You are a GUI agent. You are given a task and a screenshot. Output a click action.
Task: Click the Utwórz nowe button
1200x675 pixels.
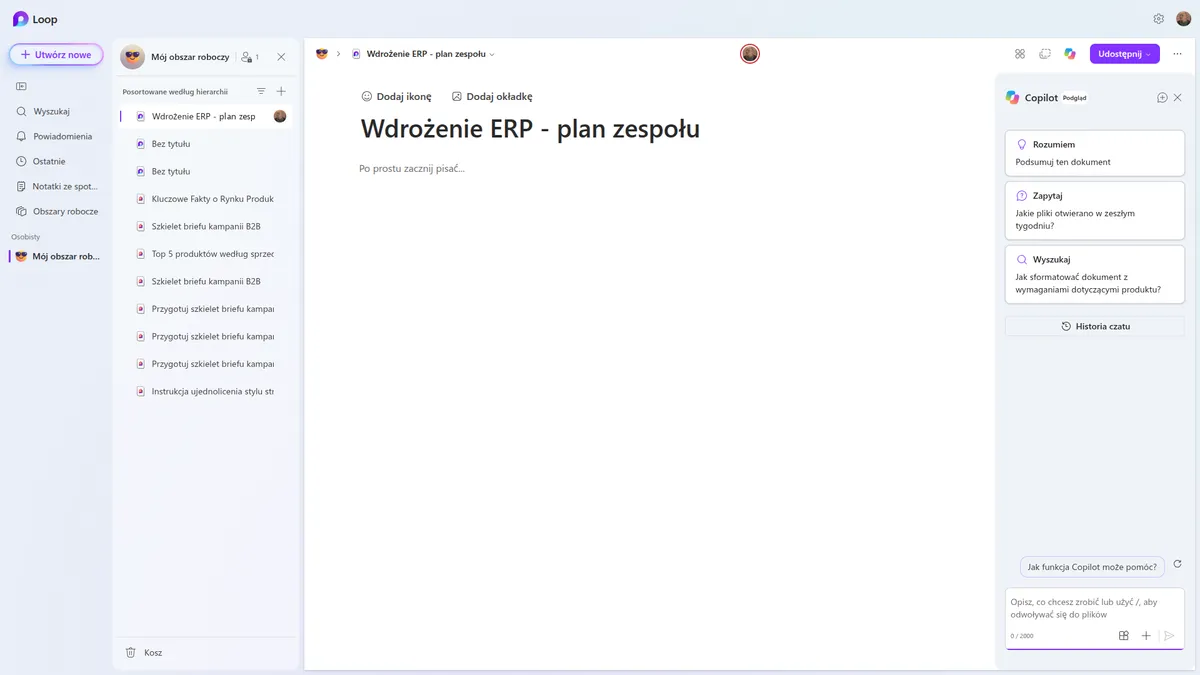(x=56, y=55)
